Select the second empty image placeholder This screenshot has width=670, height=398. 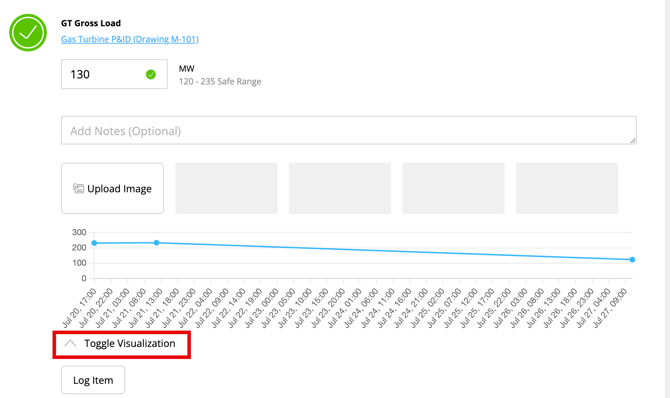tap(340, 188)
